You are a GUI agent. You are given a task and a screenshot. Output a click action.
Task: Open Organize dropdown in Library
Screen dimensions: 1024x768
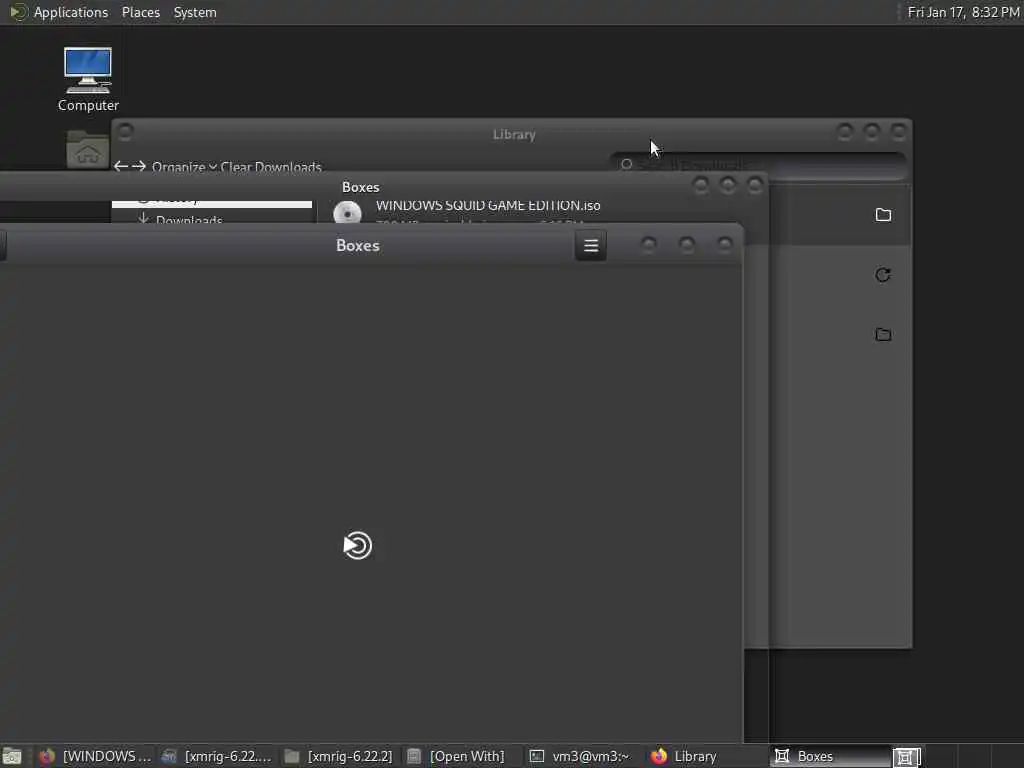click(x=184, y=167)
